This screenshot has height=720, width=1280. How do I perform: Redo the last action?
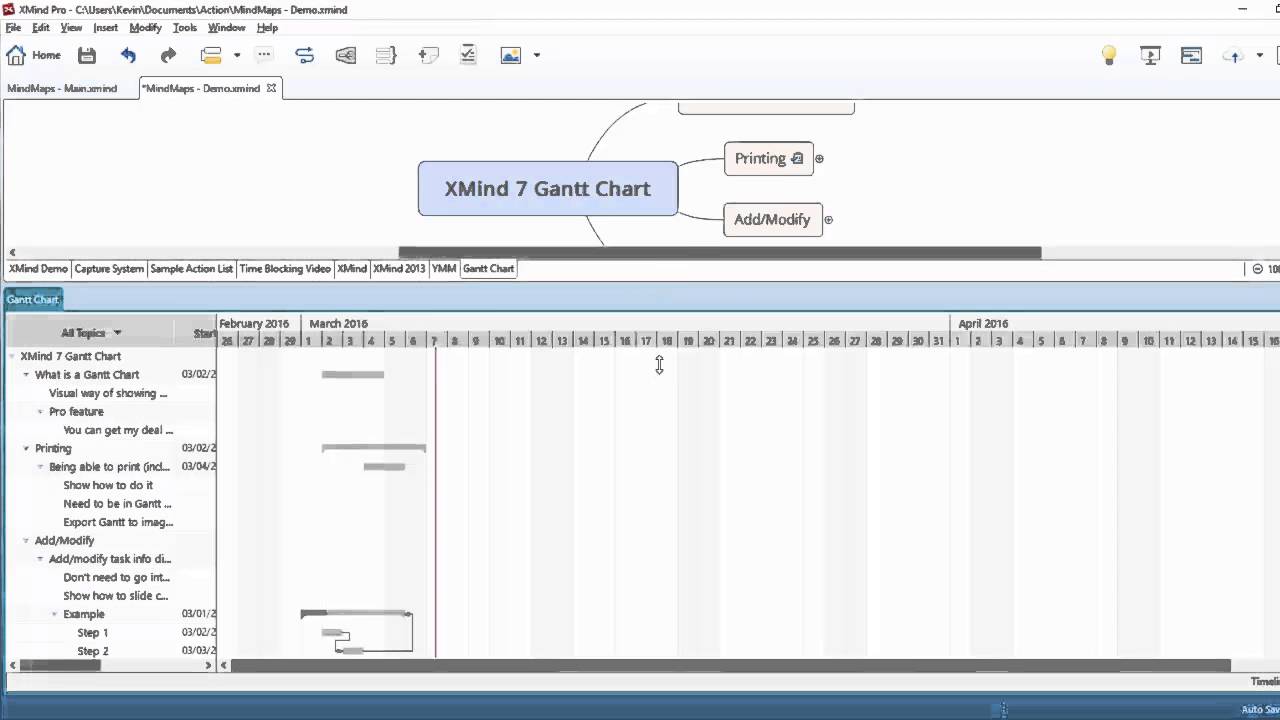point(168,55)
